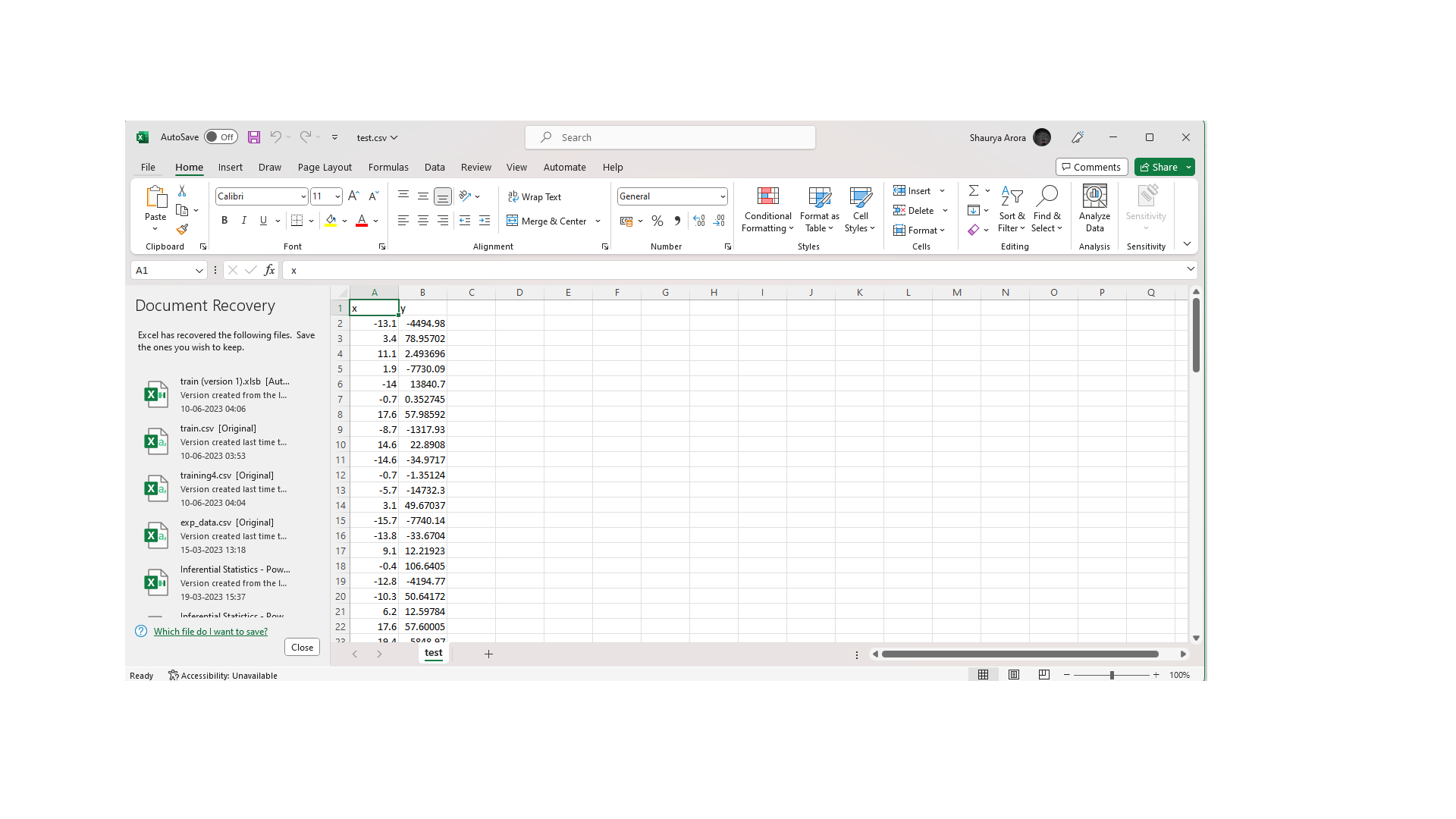Click the Percent Style icon
This screenshot has width=1456, height=819.
point(657,221)
